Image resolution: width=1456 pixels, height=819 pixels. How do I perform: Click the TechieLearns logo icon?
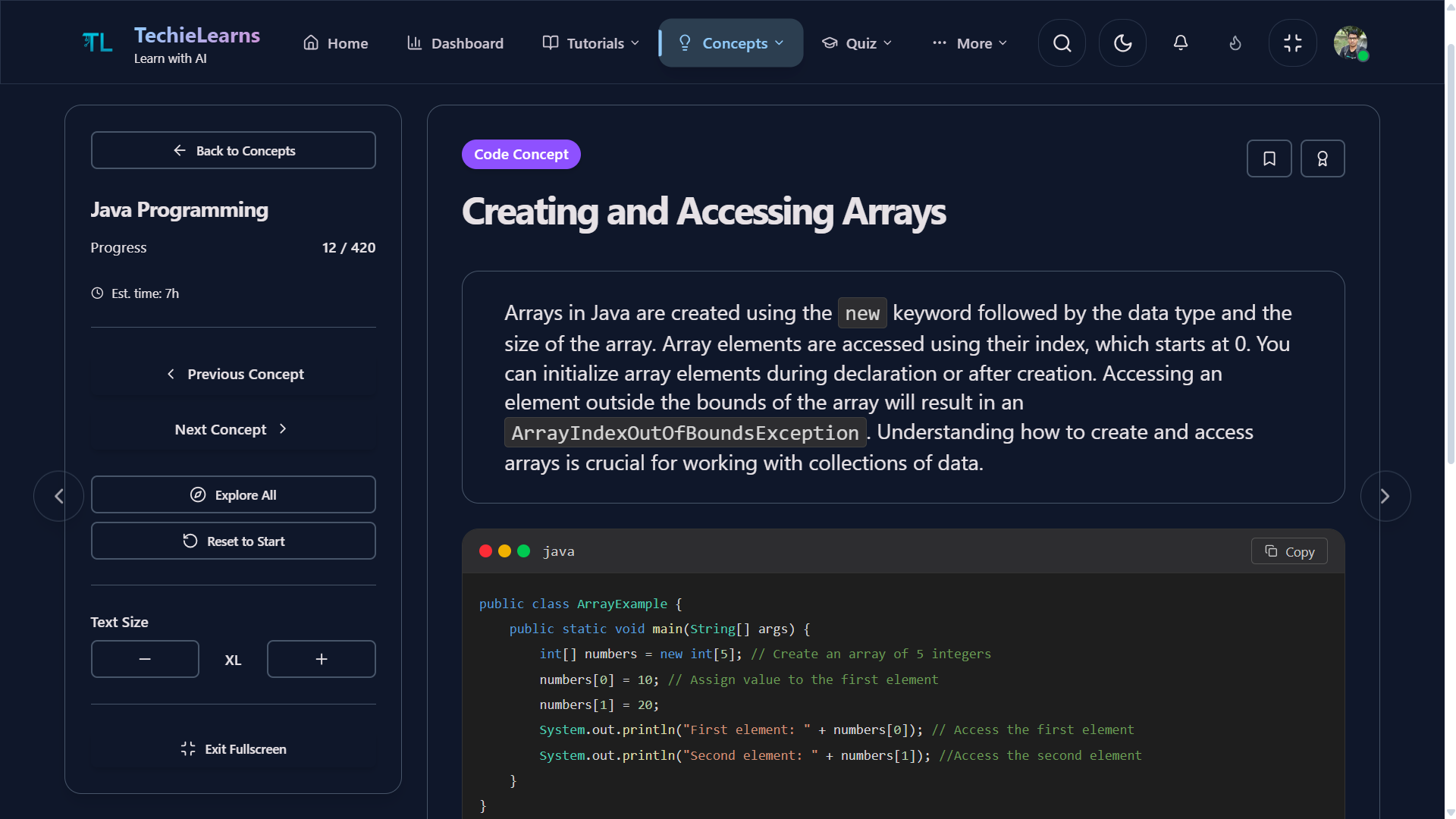[96, 42]
